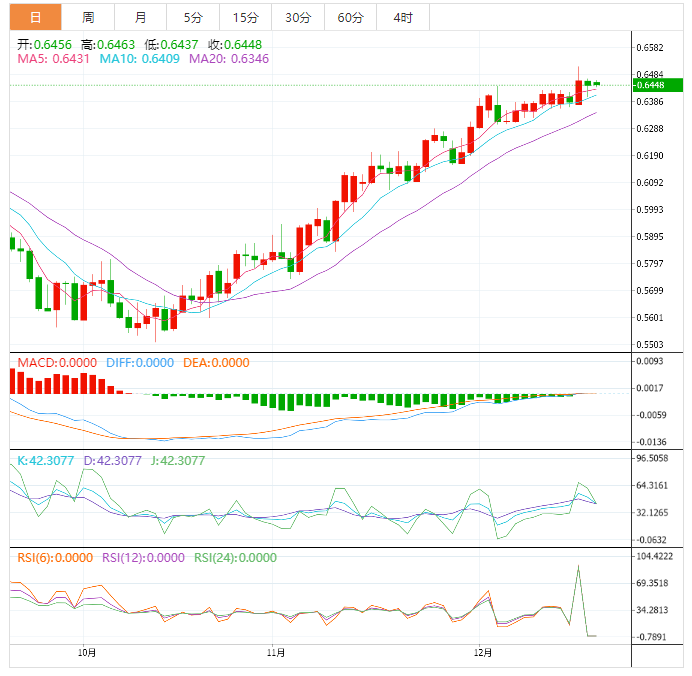Open the 月 monthly chart tab
This screenshot has width=692, height=676.
coord(140,17)
